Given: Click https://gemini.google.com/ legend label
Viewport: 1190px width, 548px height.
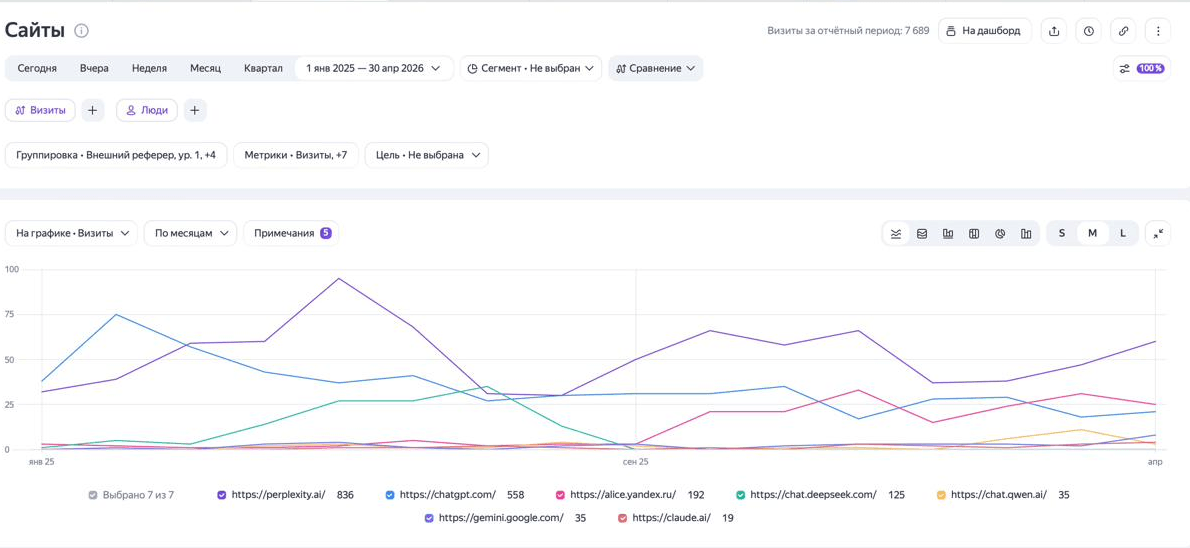Looking at the screenshot, I should 502,518.
